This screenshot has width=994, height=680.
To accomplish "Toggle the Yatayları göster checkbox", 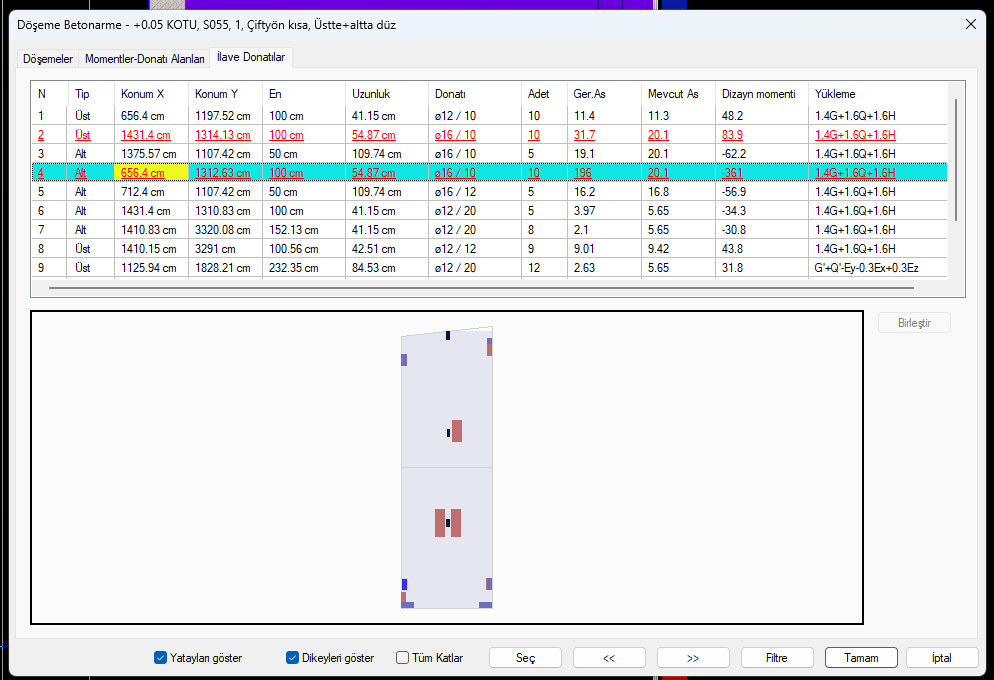I will 160,658.
